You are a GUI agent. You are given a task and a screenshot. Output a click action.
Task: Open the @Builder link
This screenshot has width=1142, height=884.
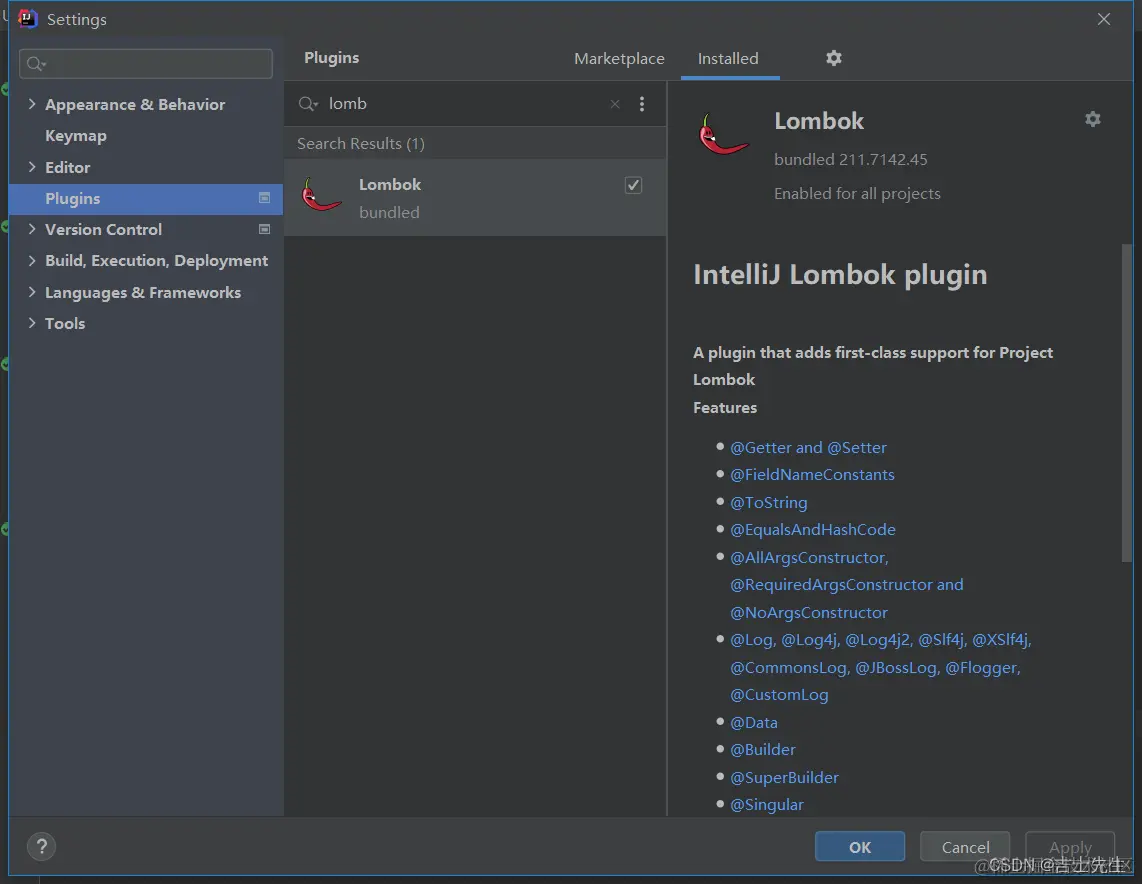[763, 749]
